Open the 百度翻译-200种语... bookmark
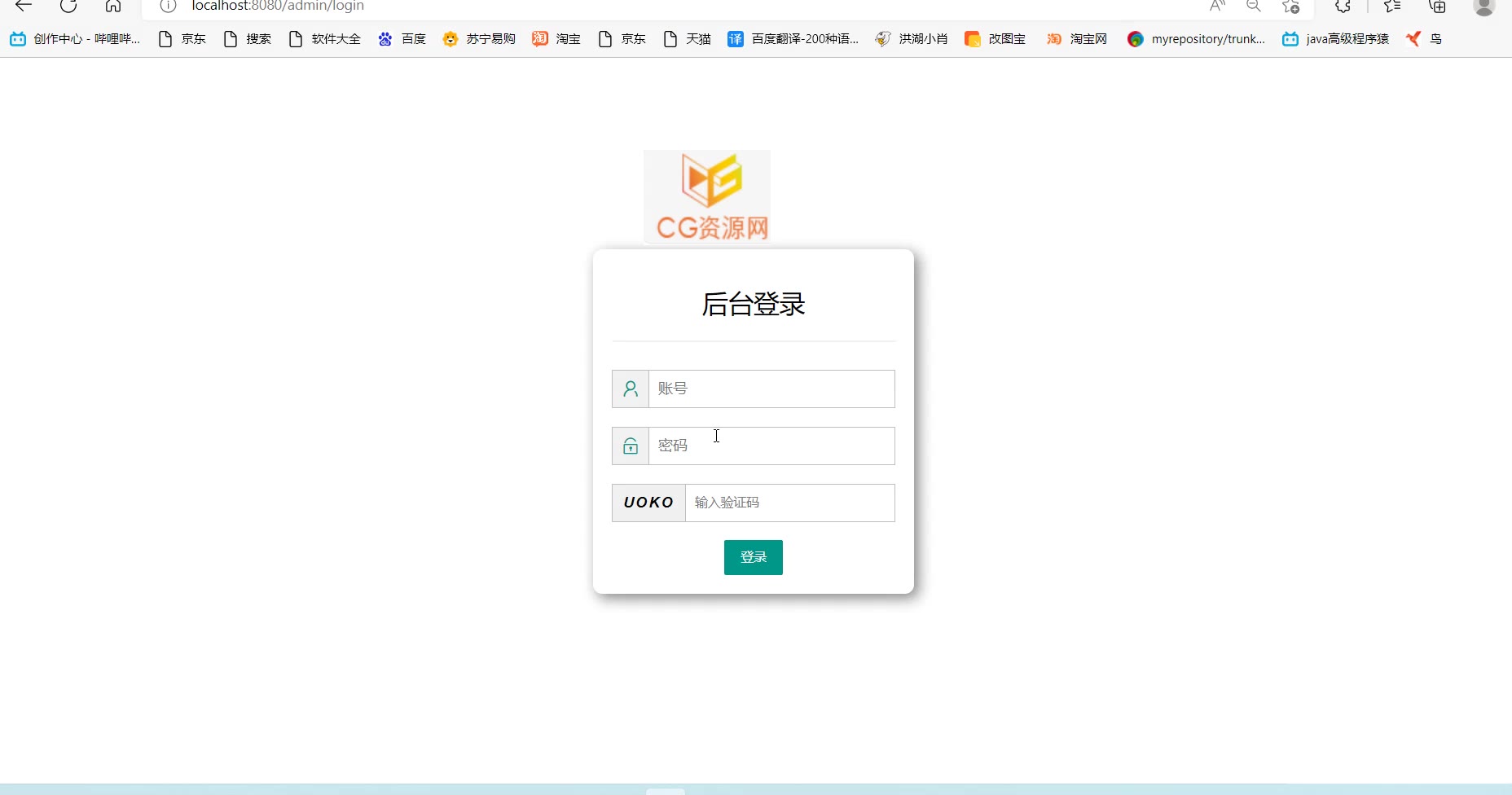Screen dimensions: 1512x795 (793, 39)
